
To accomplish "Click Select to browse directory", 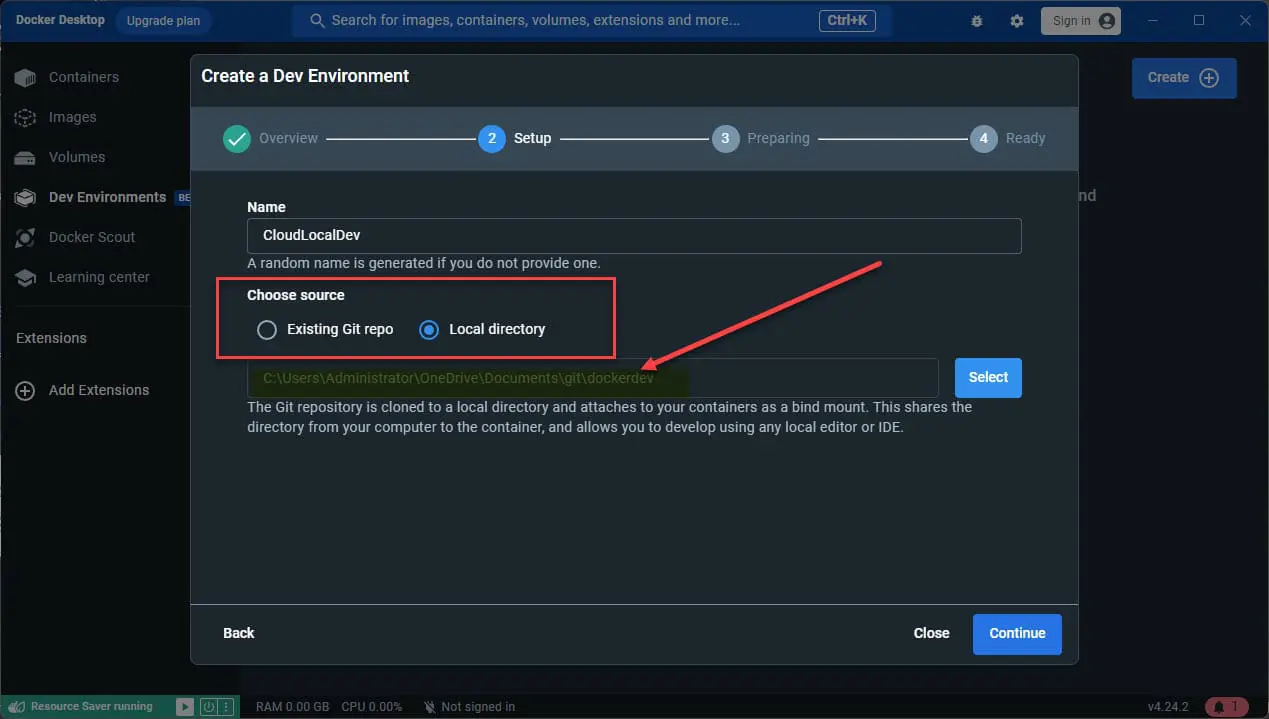I will 988,377.
